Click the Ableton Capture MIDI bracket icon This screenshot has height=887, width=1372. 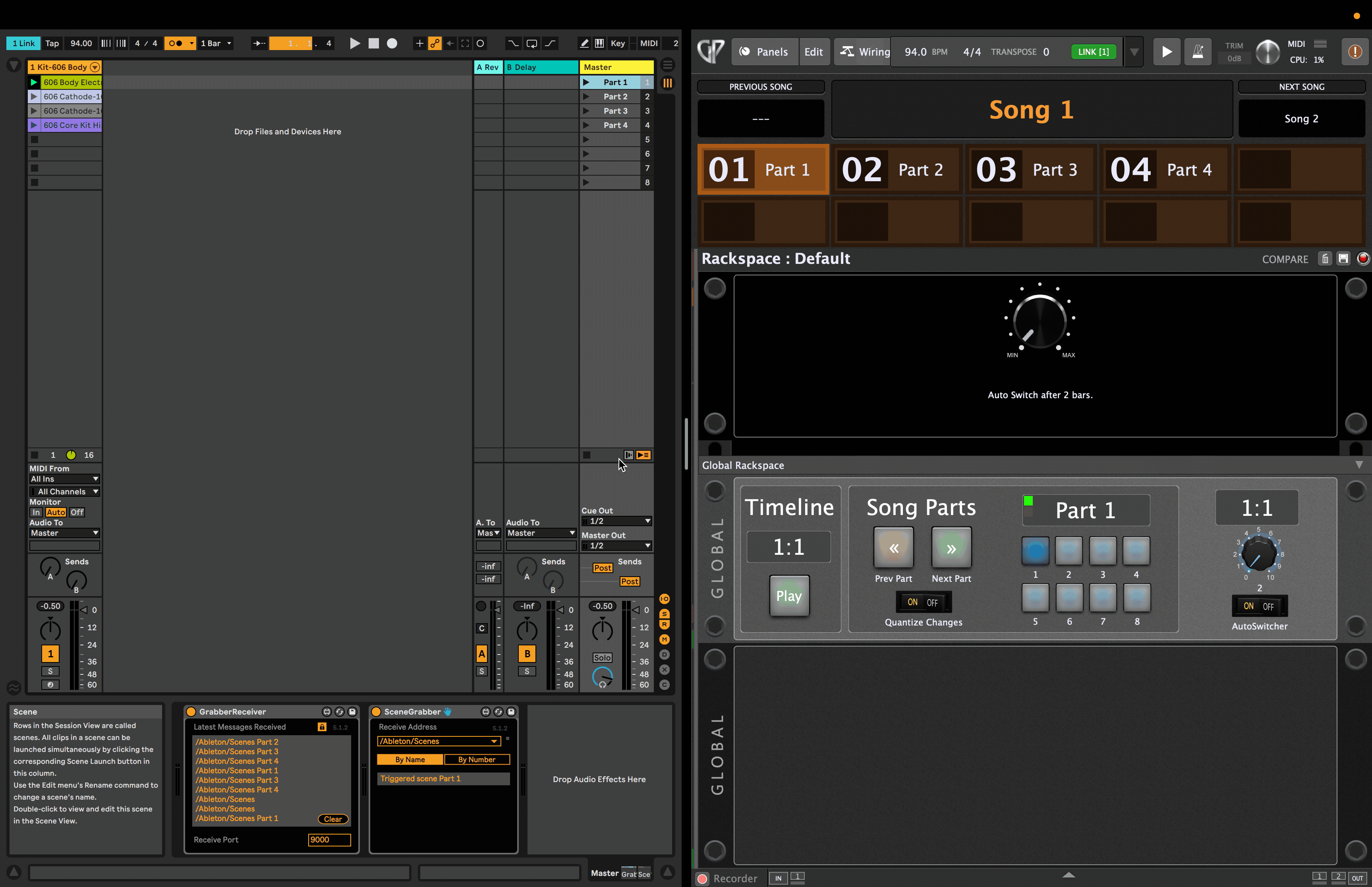(465, 43)
